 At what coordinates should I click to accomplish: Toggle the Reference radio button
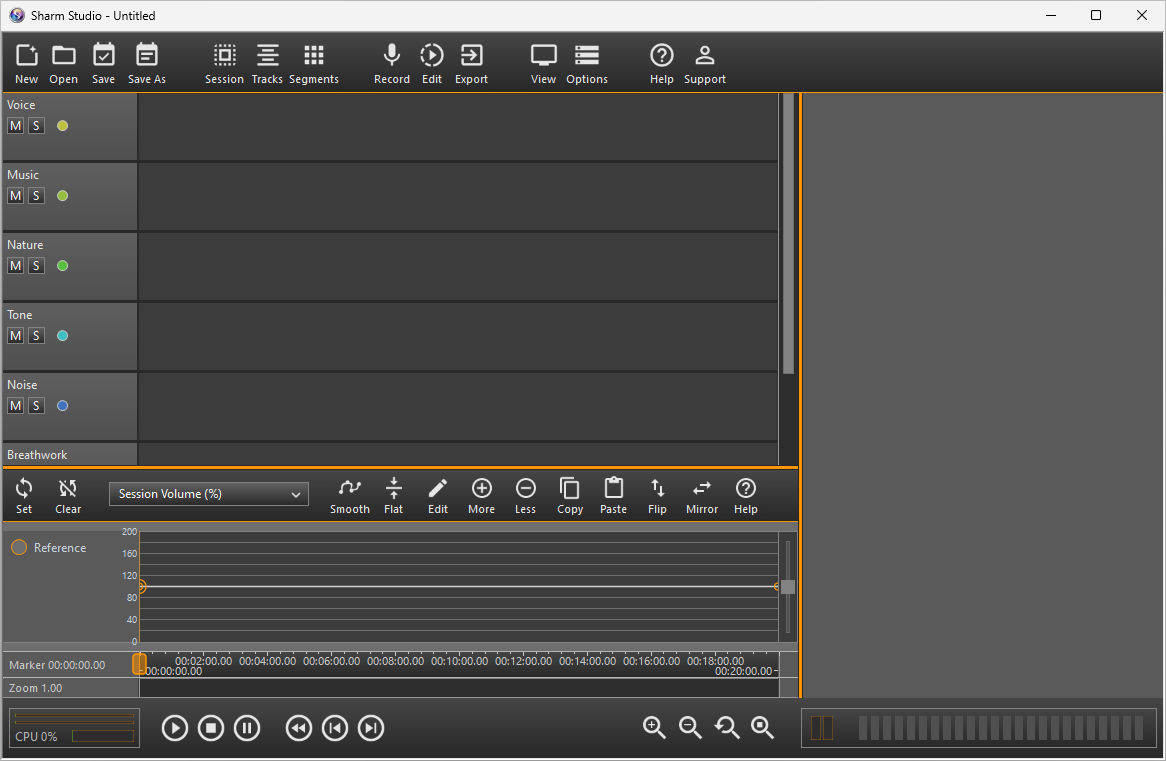19,548
